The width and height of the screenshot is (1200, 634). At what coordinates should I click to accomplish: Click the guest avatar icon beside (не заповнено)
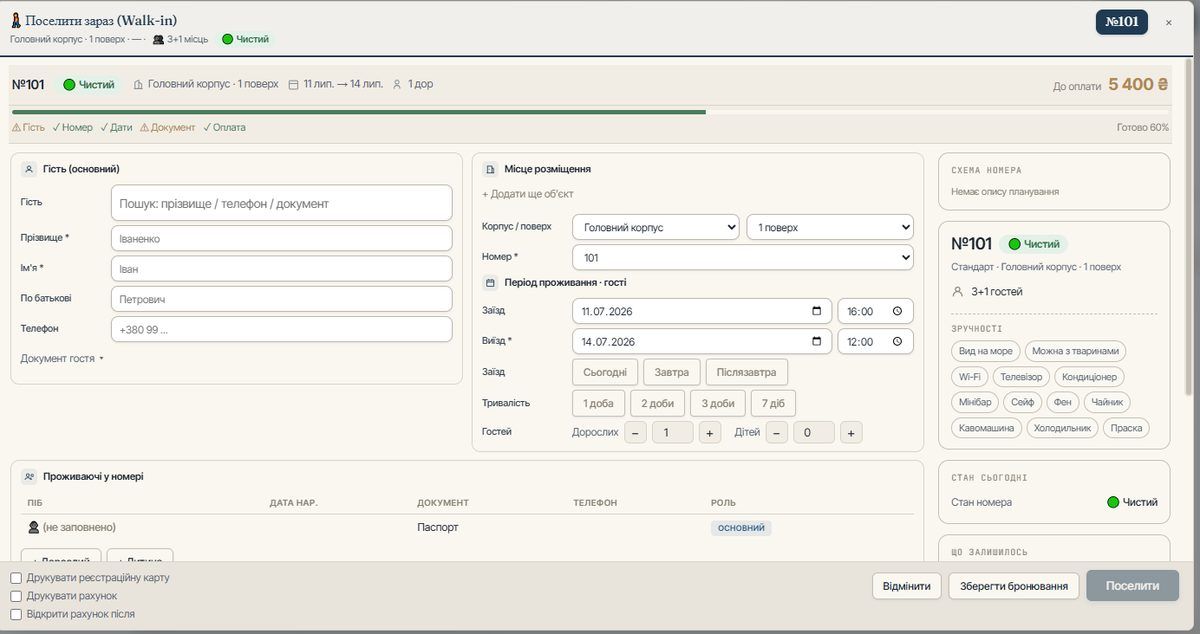pyautogui.click(x=33, y=527)
